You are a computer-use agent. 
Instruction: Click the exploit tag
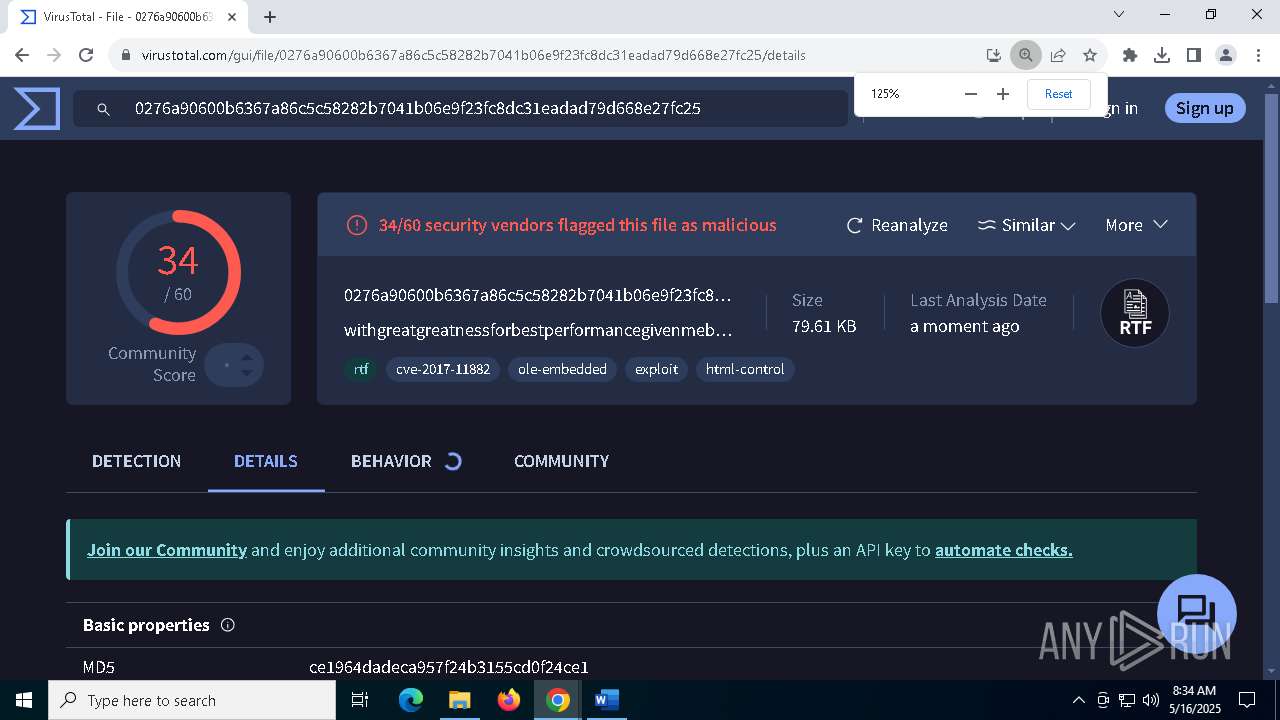[656, 369]
